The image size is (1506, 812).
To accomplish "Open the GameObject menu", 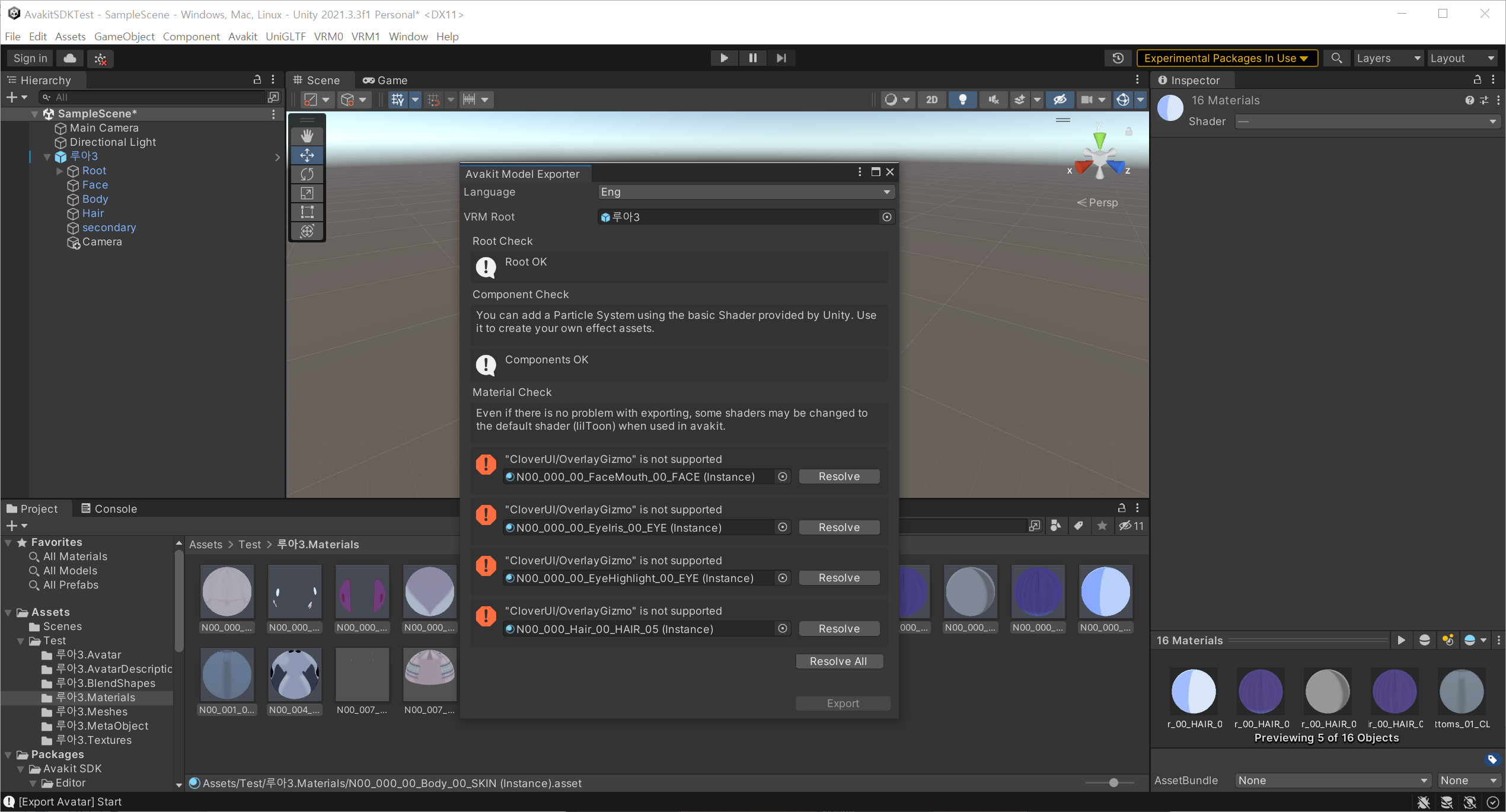I will (125, 36).
